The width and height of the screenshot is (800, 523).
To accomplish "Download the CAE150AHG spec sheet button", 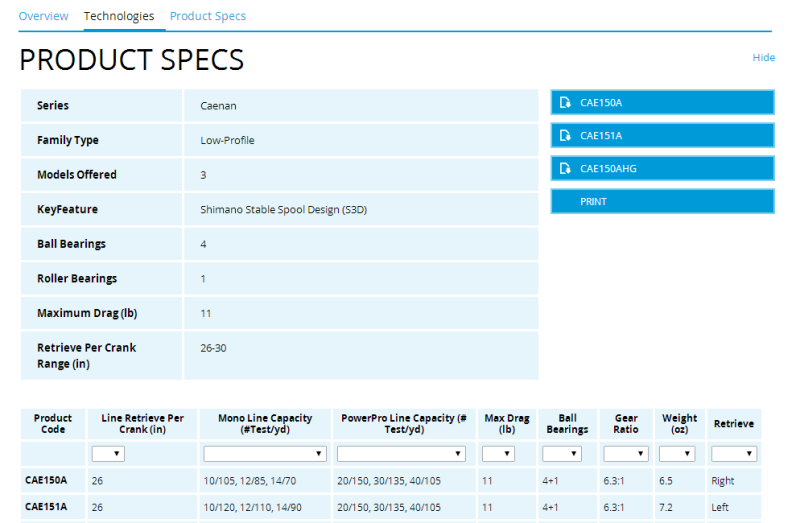I will (662, 168).
